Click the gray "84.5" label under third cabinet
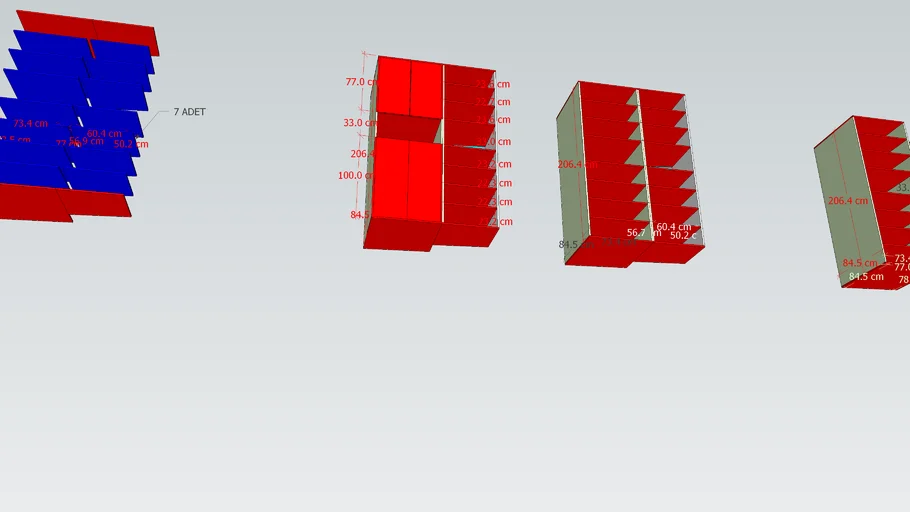The image size is (910, 512). [x=568, y=244]
